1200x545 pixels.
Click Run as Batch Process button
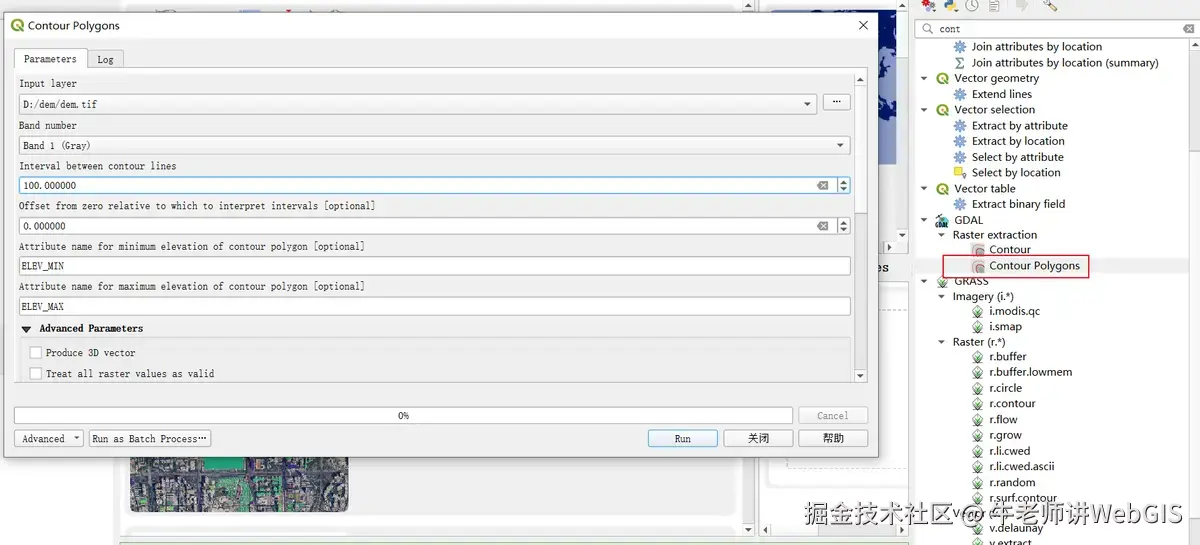[150, 439]
